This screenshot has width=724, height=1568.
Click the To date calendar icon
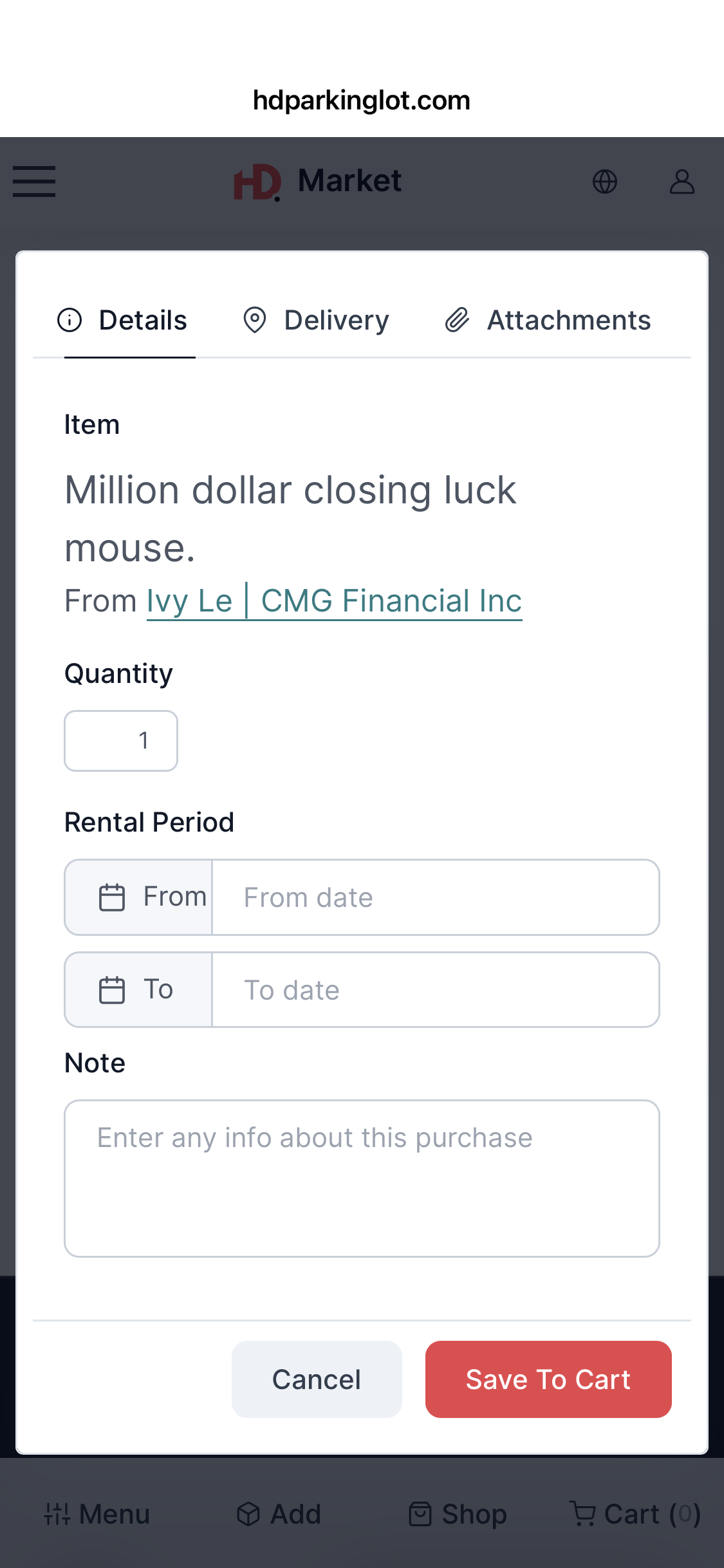pos(112,990)
